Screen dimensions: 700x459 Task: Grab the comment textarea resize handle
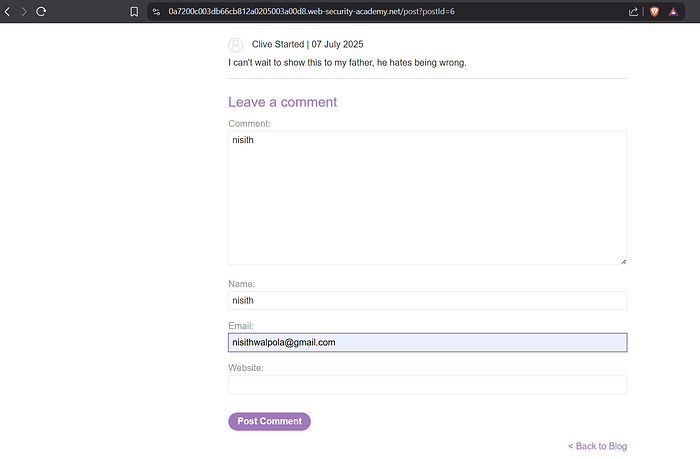623,261
